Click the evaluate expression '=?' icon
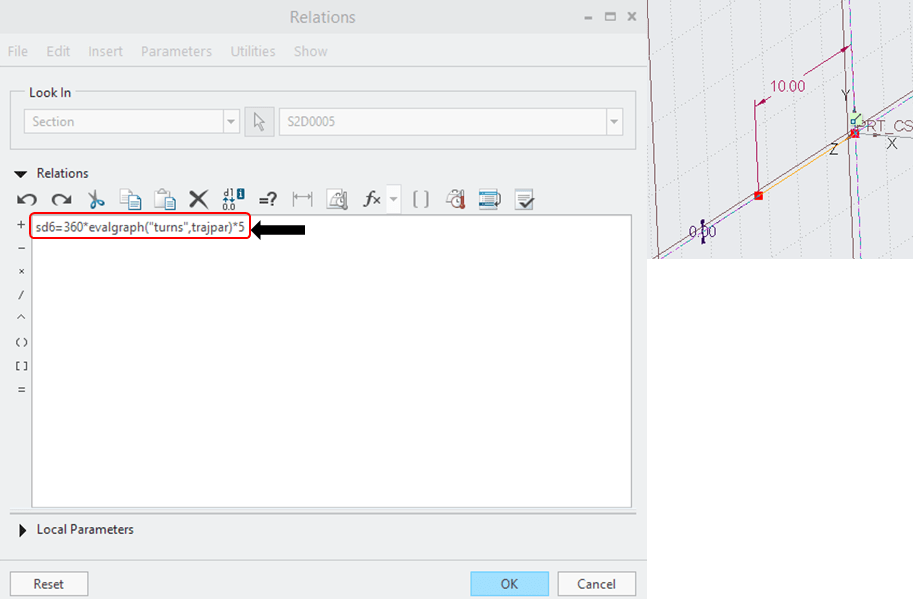Viewport: 913px width, 599px height. pyautogui.click(x=267, y=199)
